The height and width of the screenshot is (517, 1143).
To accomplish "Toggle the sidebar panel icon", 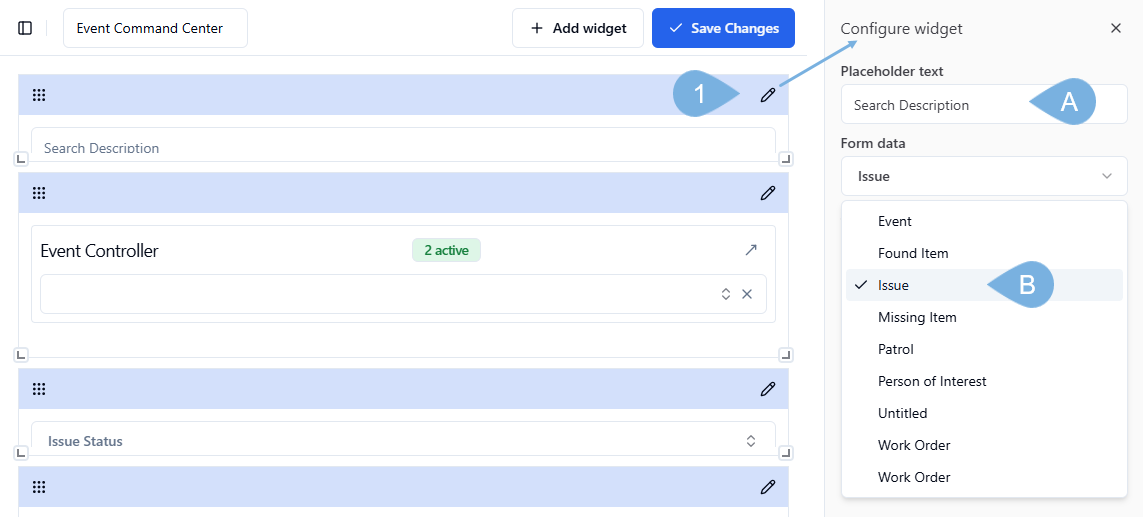I will pos(25,28).
